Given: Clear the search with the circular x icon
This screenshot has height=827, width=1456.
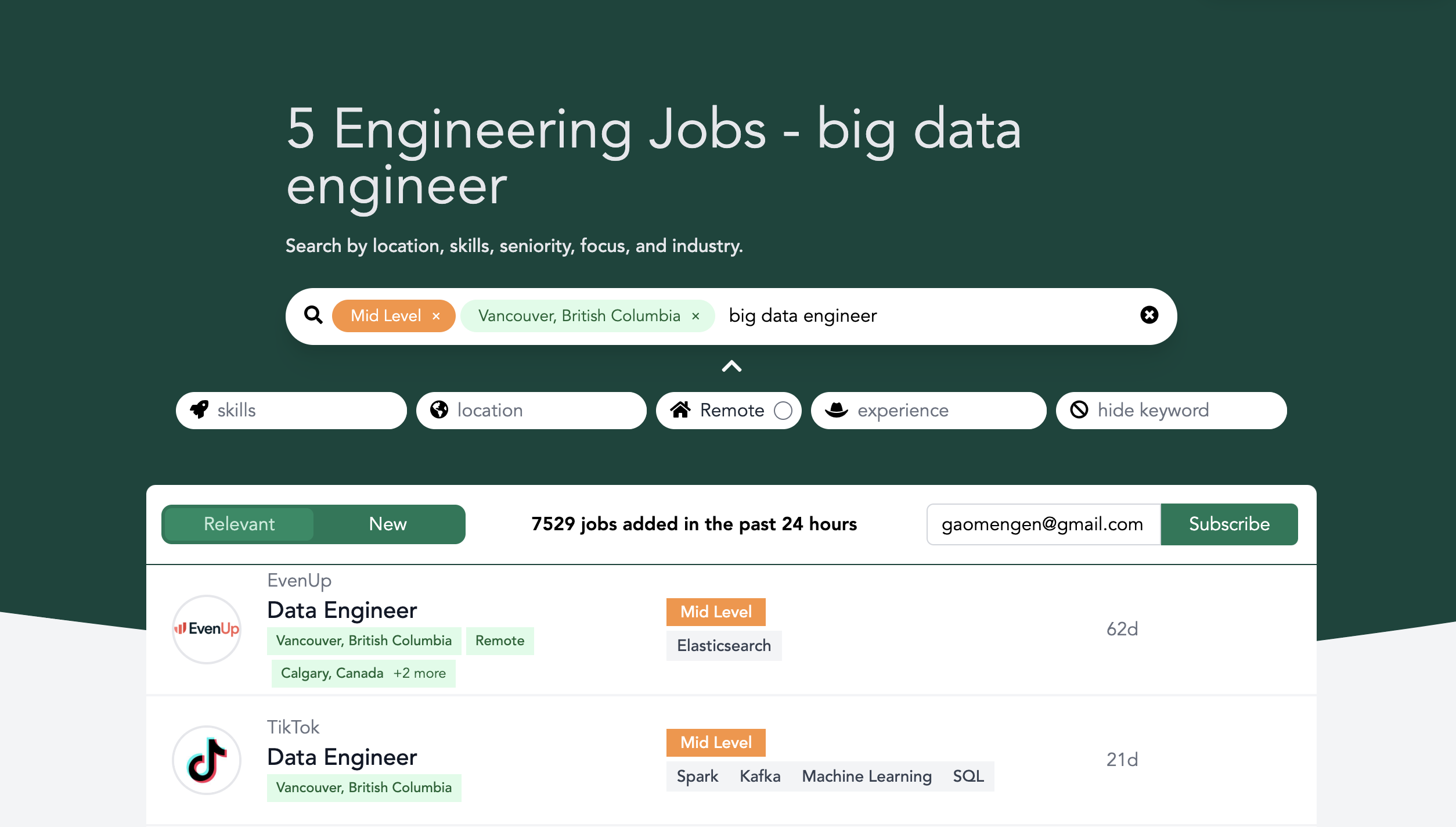Looking at the screenshot, I should (x=1149, y=315).
